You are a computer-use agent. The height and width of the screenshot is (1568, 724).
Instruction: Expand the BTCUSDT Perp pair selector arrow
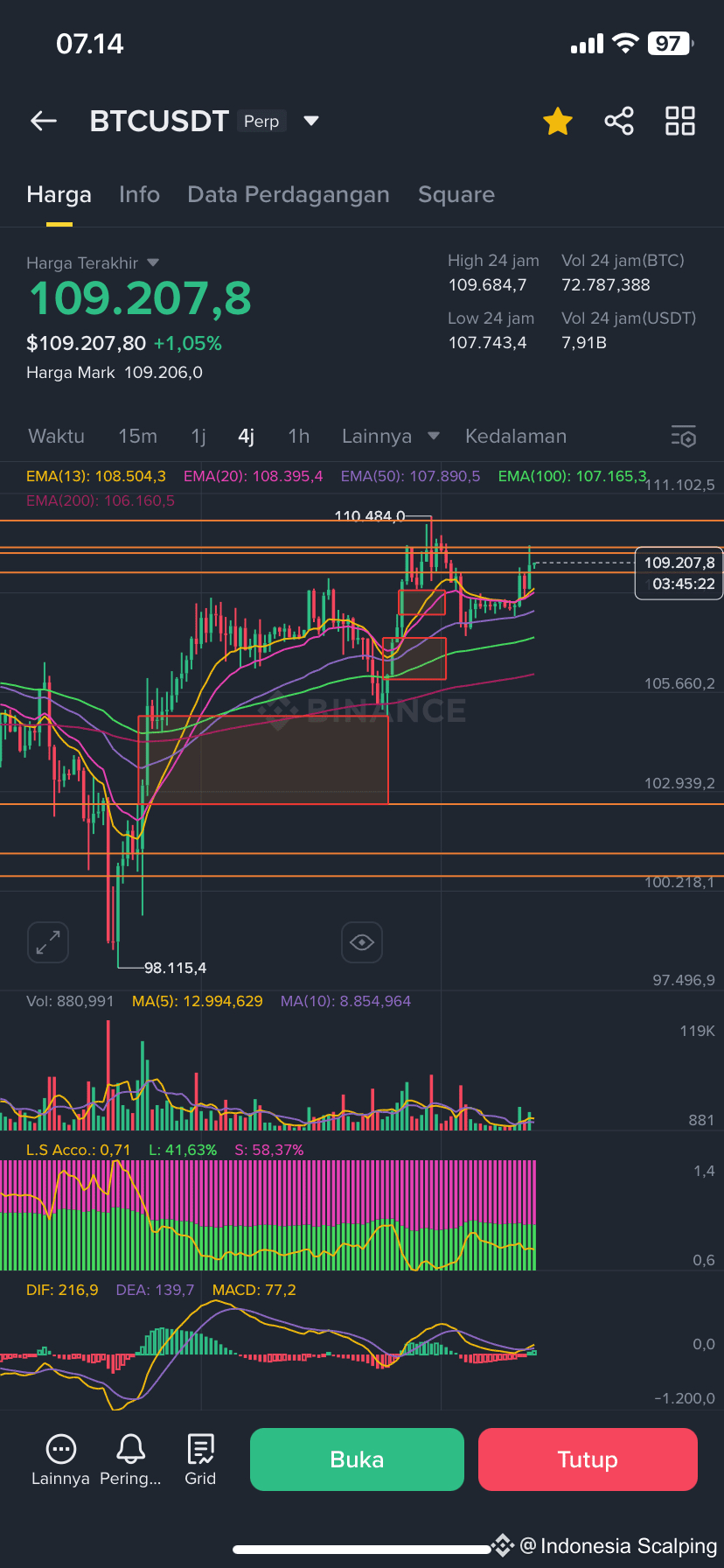(311, 121)
